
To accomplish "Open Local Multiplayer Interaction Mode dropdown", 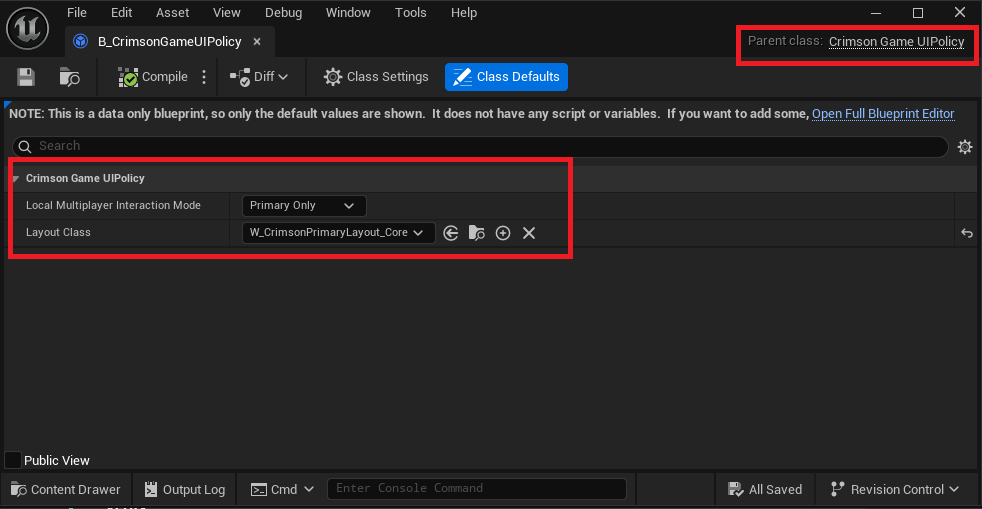I will [x=304, y=205].
